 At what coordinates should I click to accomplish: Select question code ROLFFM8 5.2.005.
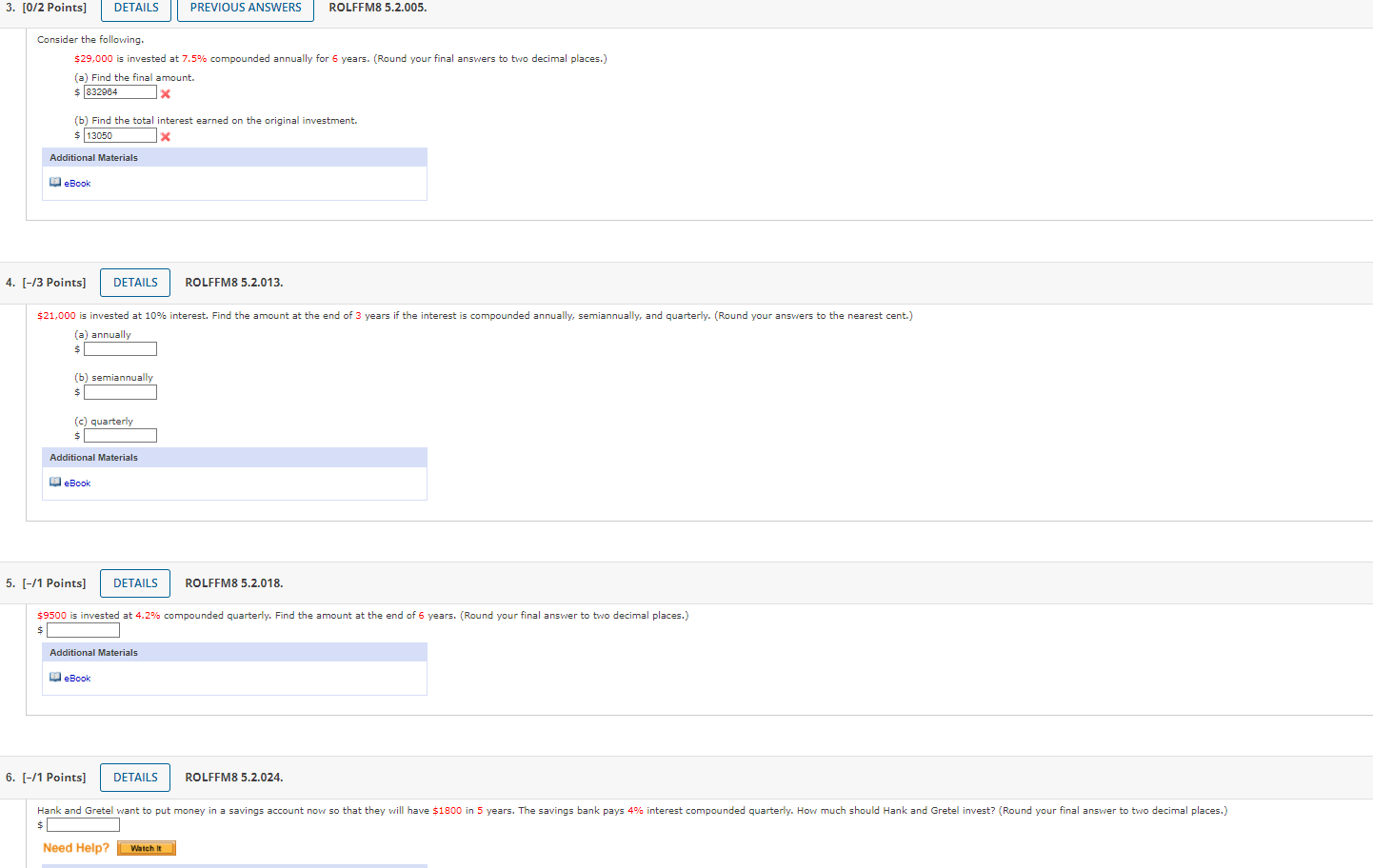pyautogui.click(x=378, y=8)
